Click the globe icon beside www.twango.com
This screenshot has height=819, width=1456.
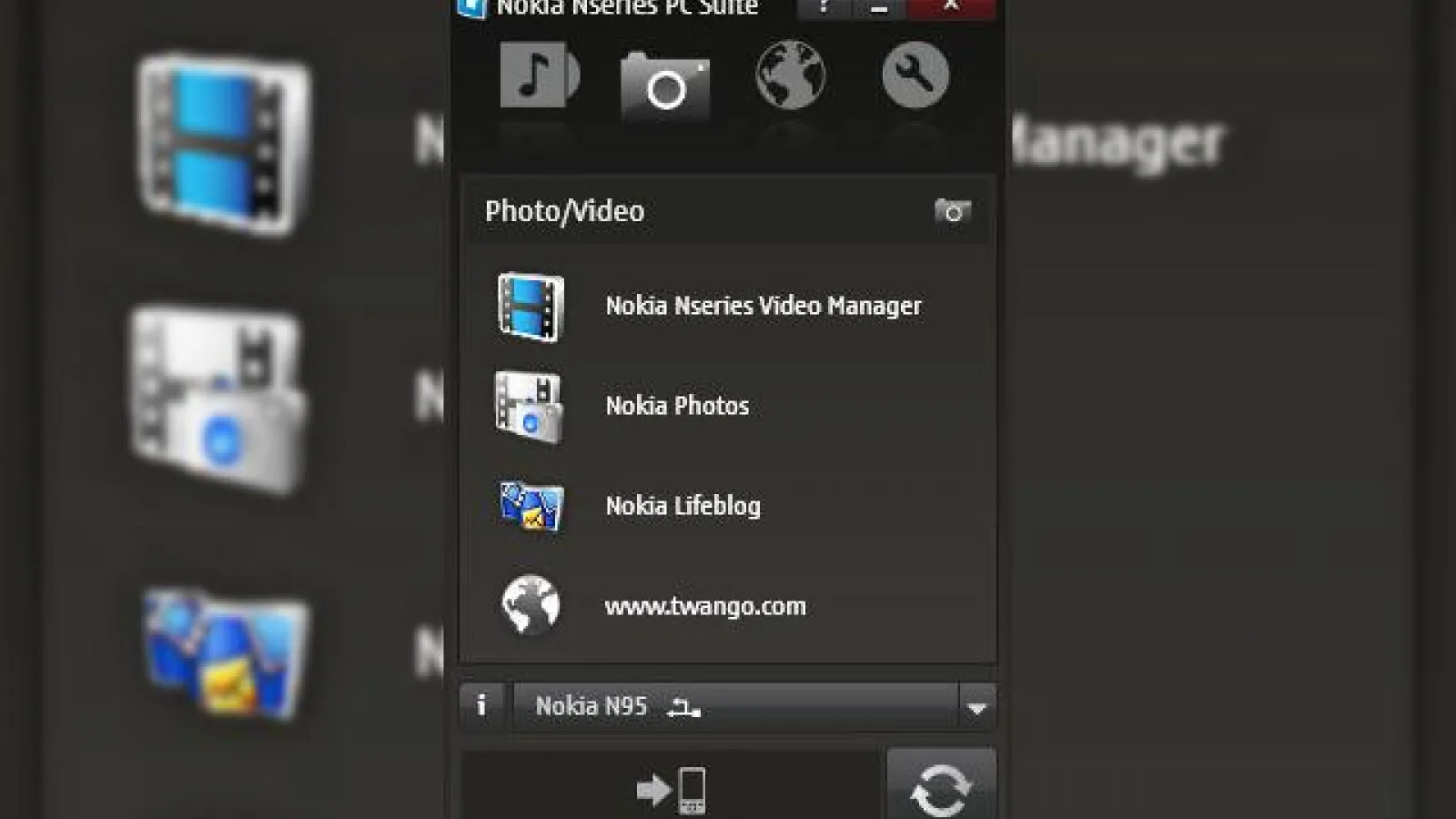531,605
